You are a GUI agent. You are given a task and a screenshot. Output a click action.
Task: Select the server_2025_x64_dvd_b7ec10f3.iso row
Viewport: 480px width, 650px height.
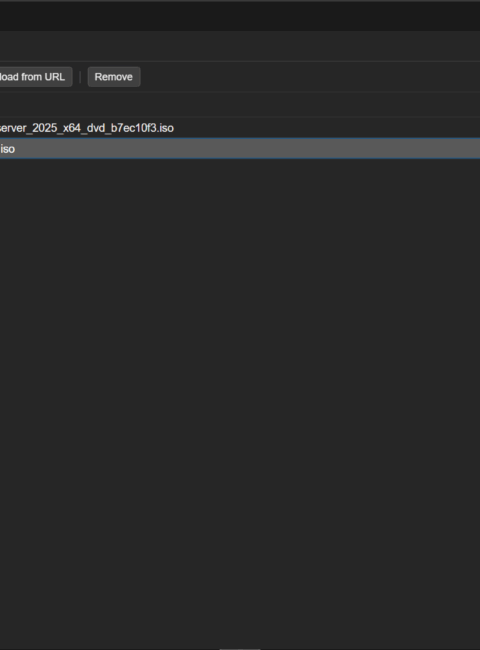[240, 128]
